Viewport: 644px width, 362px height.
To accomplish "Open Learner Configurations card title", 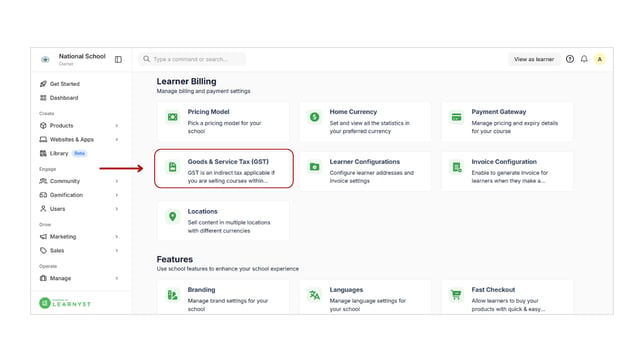I will (x=365, y=161).
